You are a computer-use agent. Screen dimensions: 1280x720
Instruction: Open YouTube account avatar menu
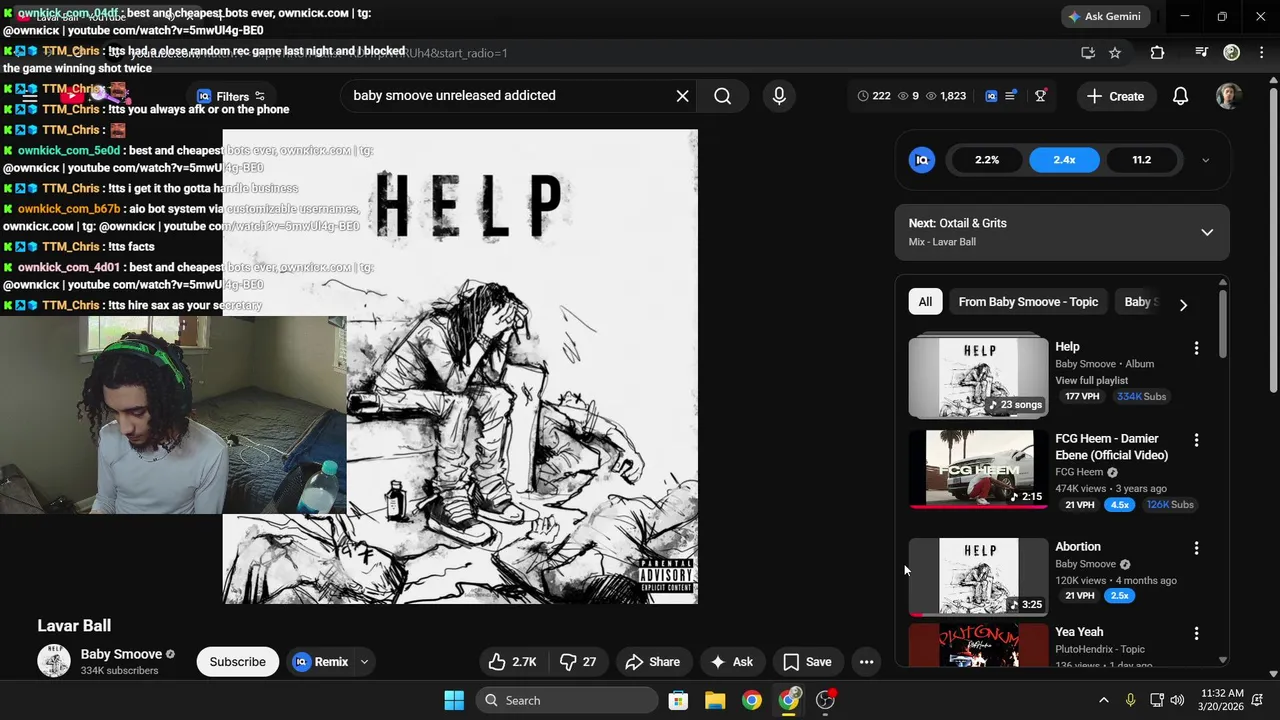[1229, 96]
